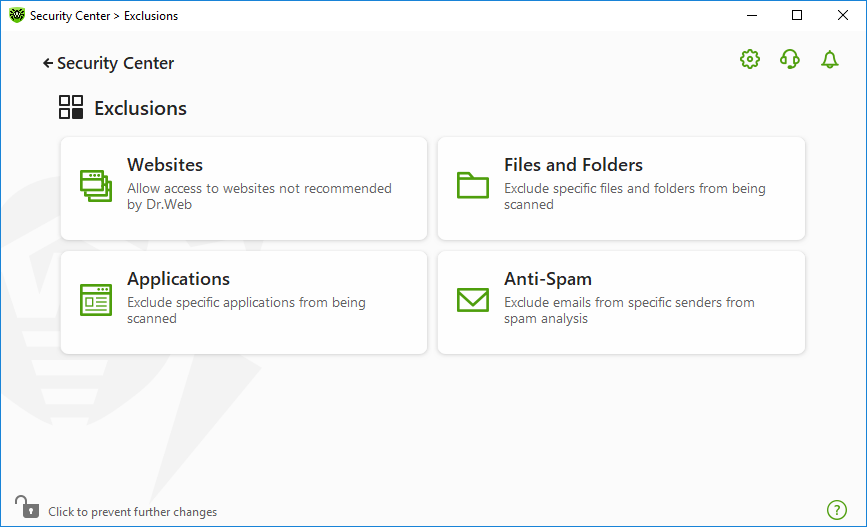Click 'Exclude emails from specific senders' description
The width and height of the screenshot is (867, 527).
pos(629,310)
